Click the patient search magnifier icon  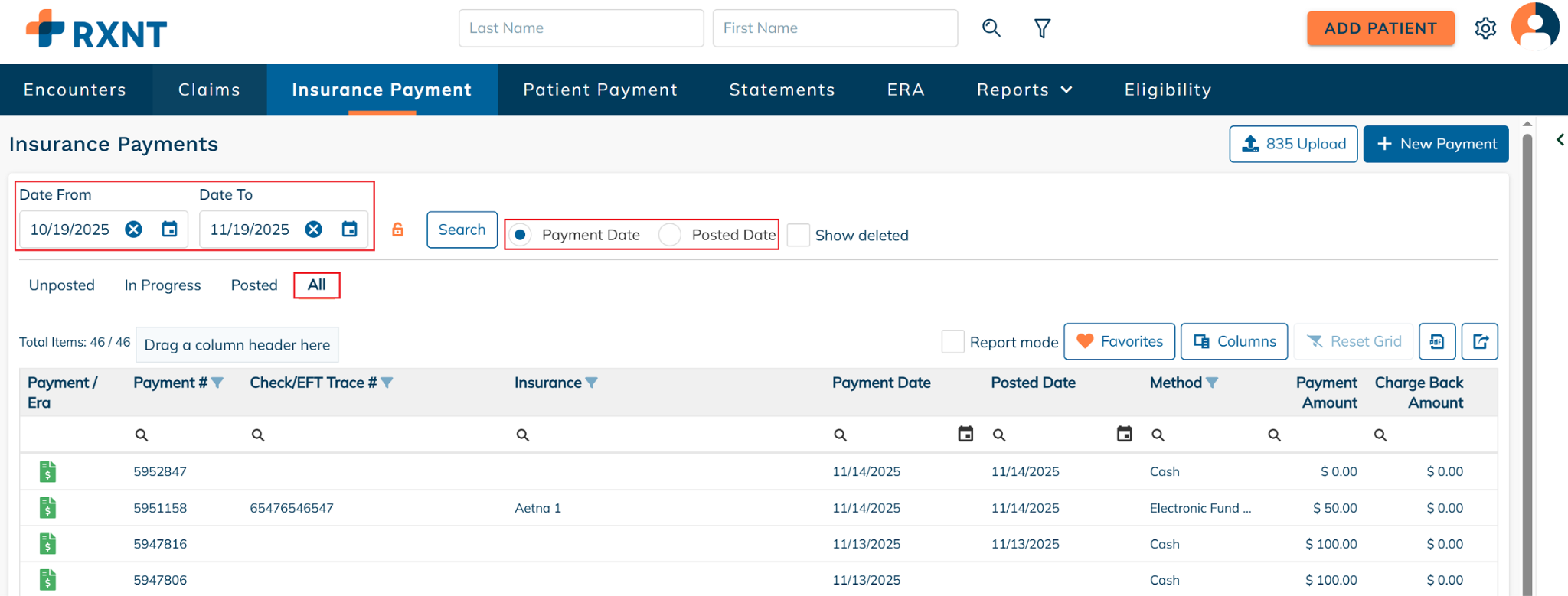(991, 28)
